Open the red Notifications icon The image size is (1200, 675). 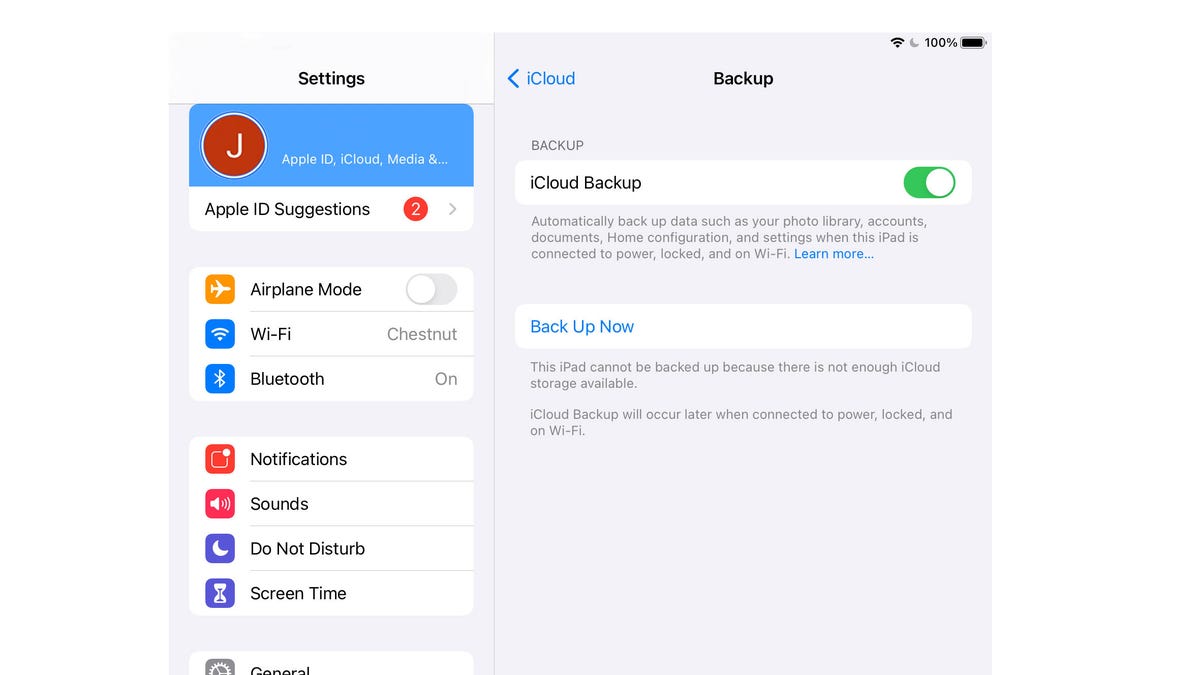(220, 459)
